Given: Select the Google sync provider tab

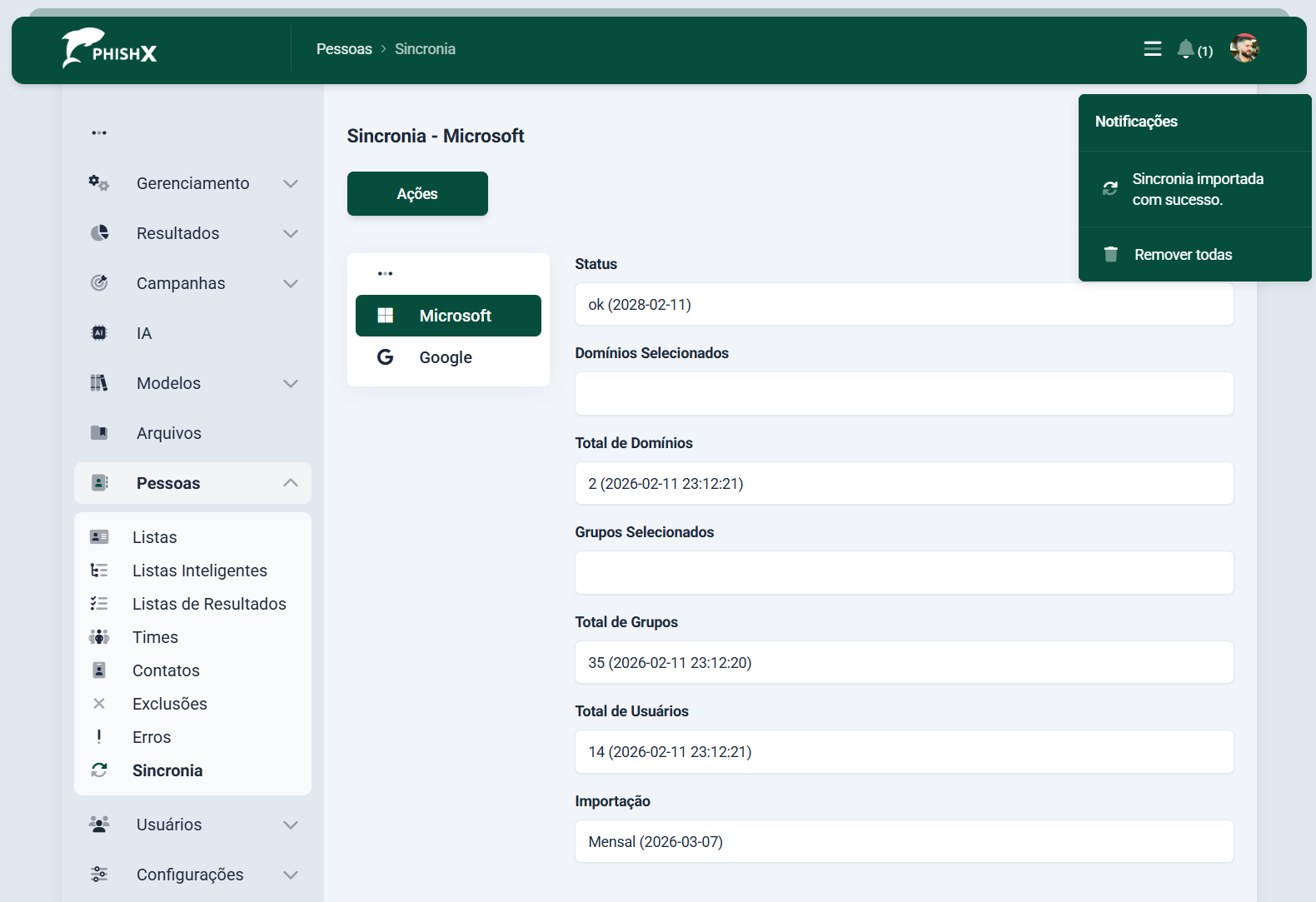Looking at the screenshot, I should click(x=447, y=357).
